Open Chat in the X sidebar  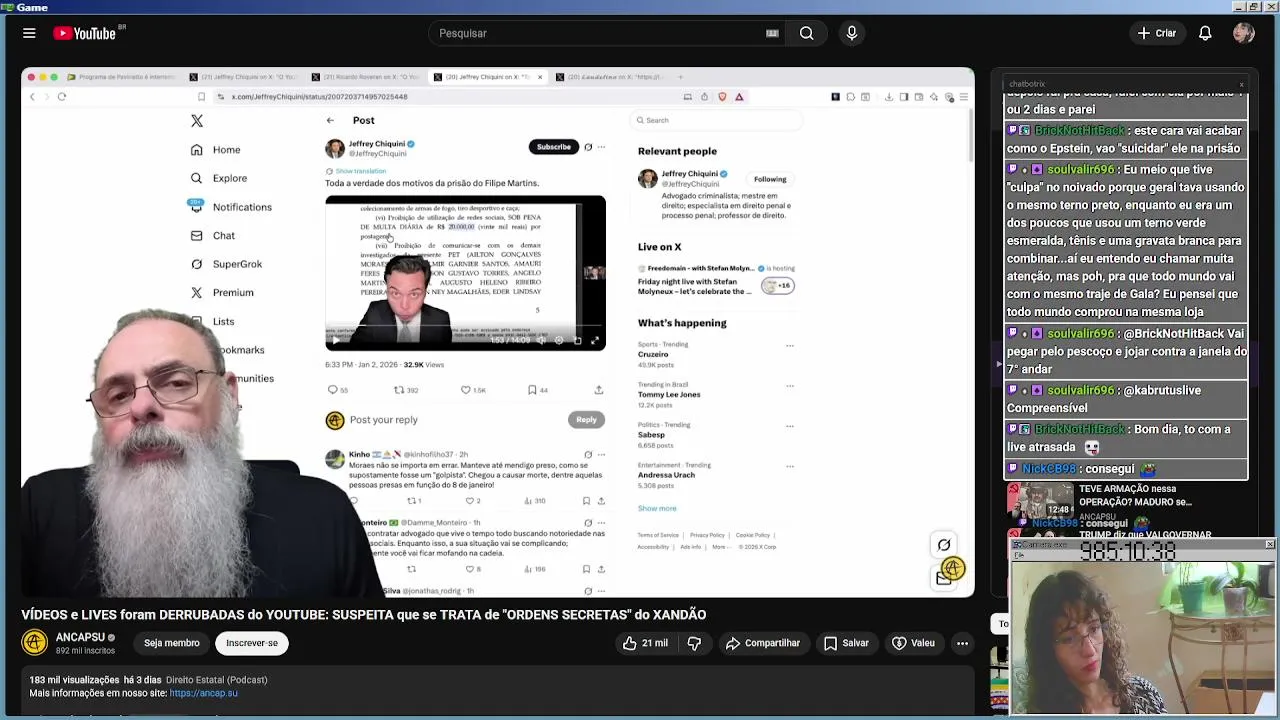[x=213, y=236]
